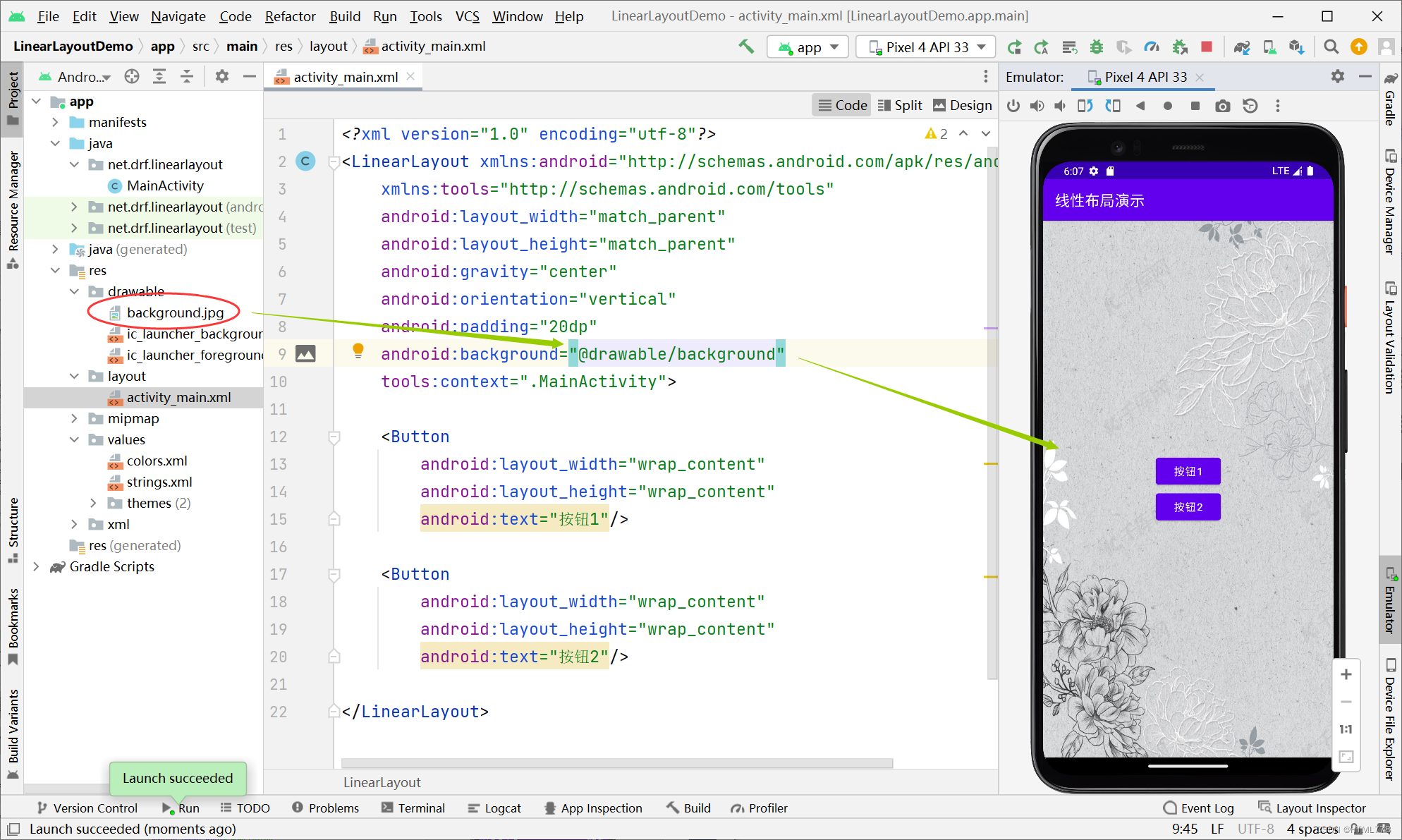Click the Make Project hammer icon

[x=746, y=47]
